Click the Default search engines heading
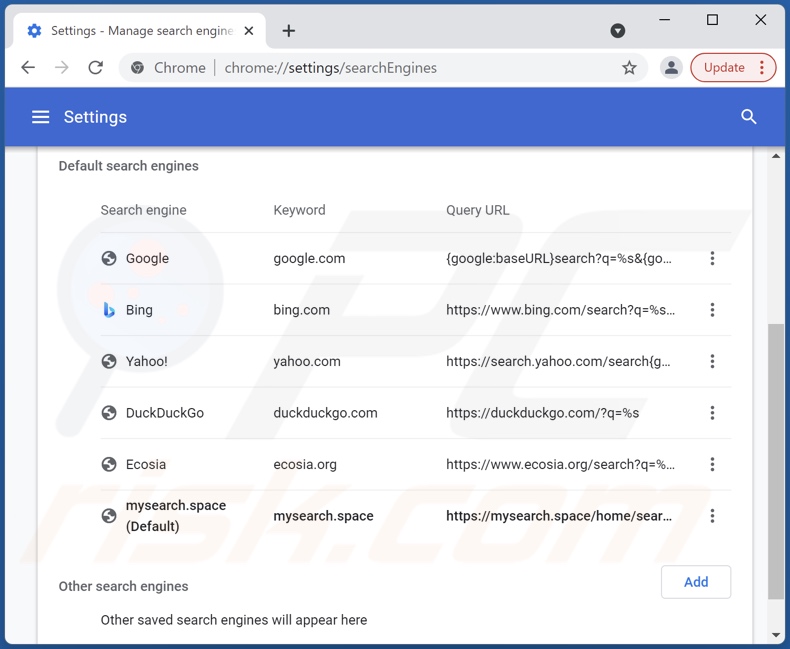Viewport: 790px width, 649px height. pyautogui.click(x=128, y=166)
